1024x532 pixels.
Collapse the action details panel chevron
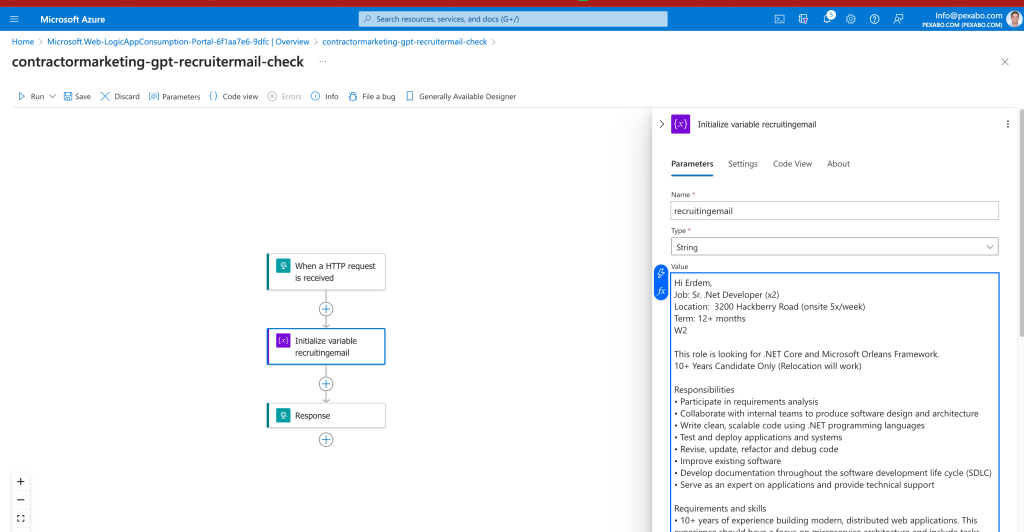[662, 125]
